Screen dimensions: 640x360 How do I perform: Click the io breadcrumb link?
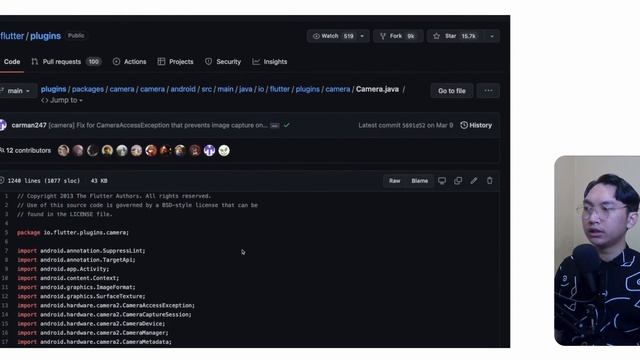point(261,89)
